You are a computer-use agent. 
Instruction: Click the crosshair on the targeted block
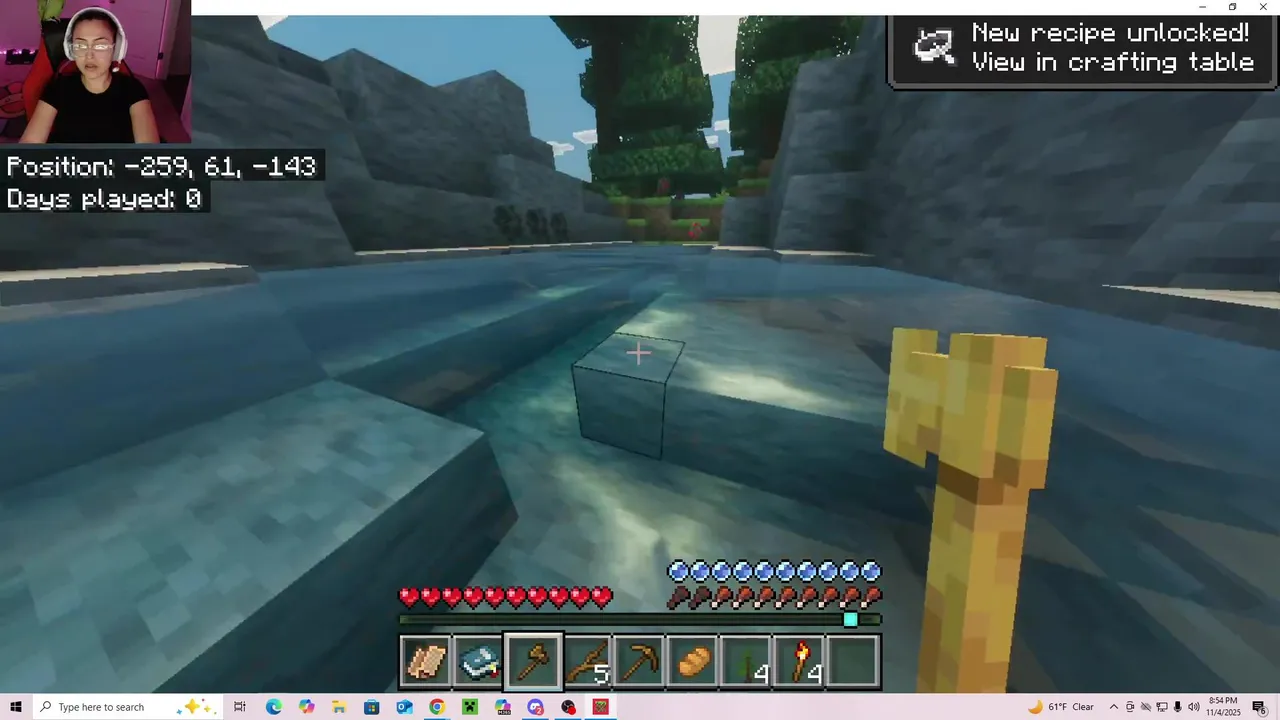tap(638, 352)
